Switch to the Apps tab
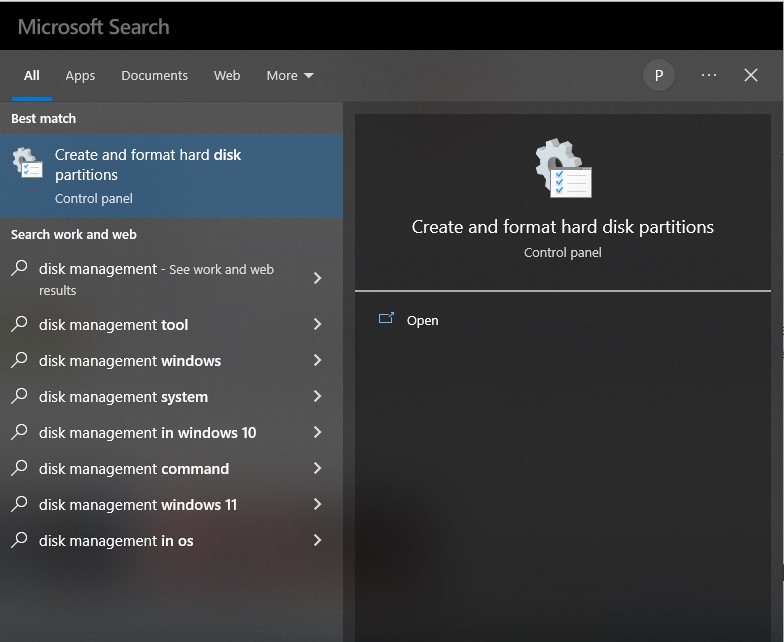This screenshot has height=642, width=784. click(x=80, y=75)
